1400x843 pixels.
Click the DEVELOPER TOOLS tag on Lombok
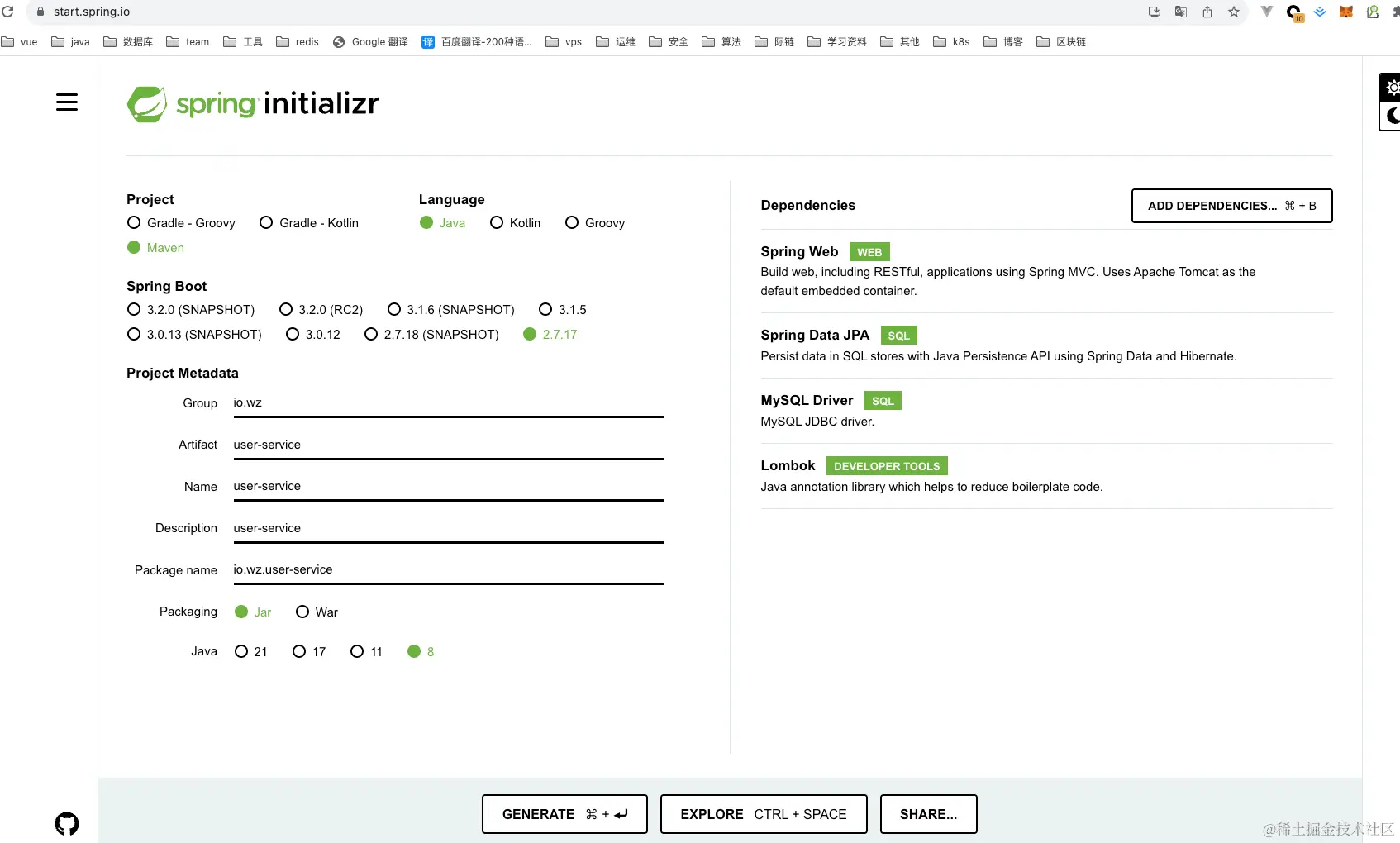[887, 466]
